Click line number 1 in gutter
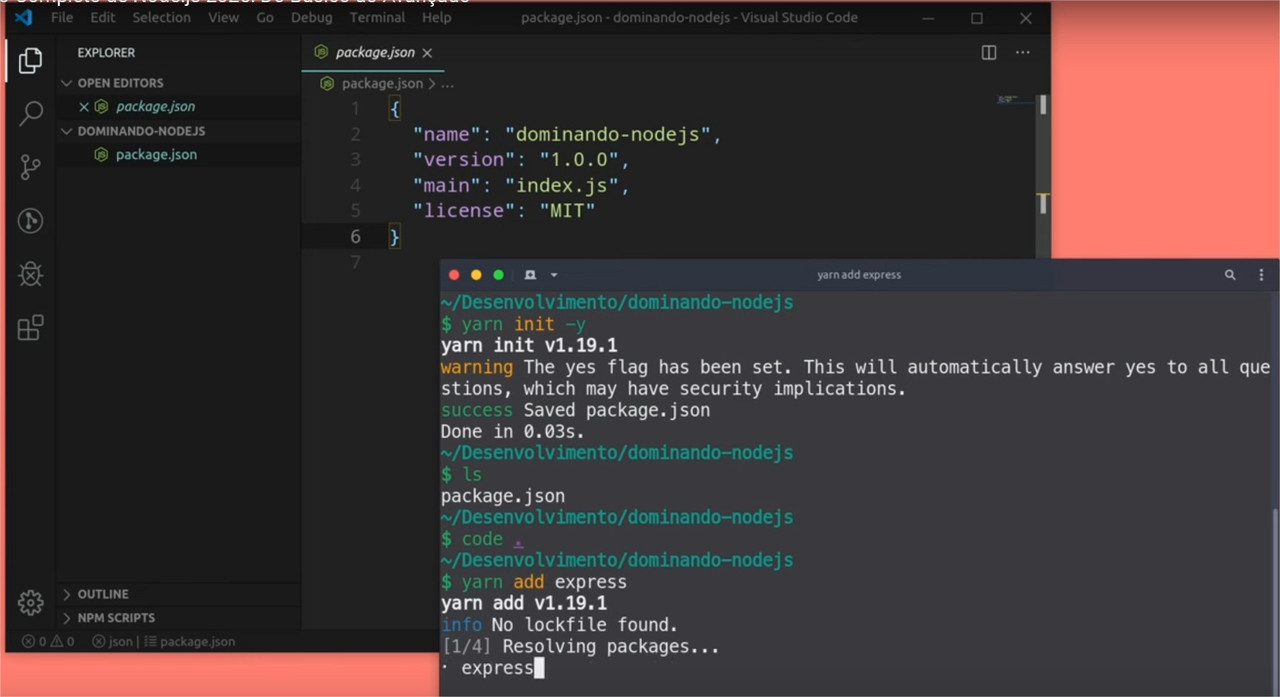This screenshot has height=697, width=1280. tap(356, 109)
